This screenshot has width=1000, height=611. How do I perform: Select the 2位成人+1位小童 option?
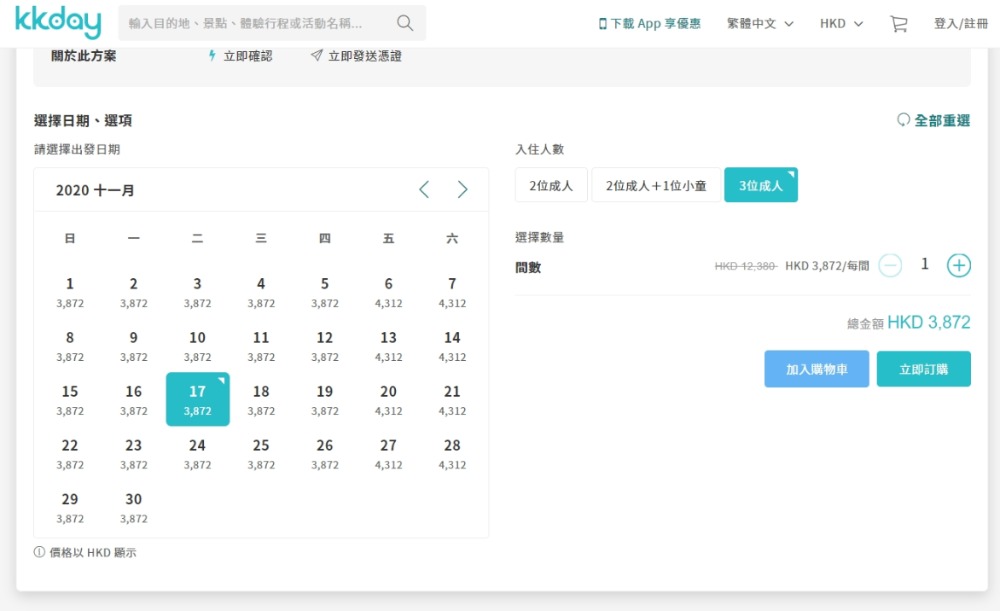656,185
